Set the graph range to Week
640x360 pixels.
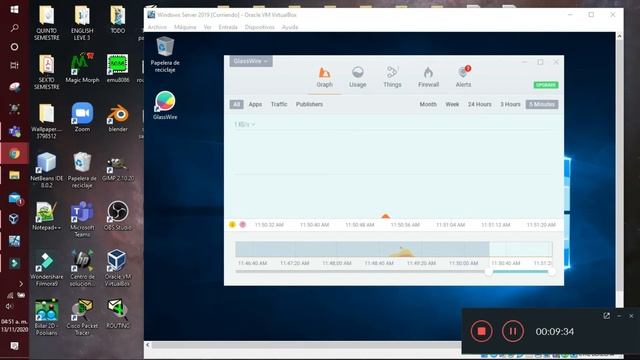coord(452,104)
